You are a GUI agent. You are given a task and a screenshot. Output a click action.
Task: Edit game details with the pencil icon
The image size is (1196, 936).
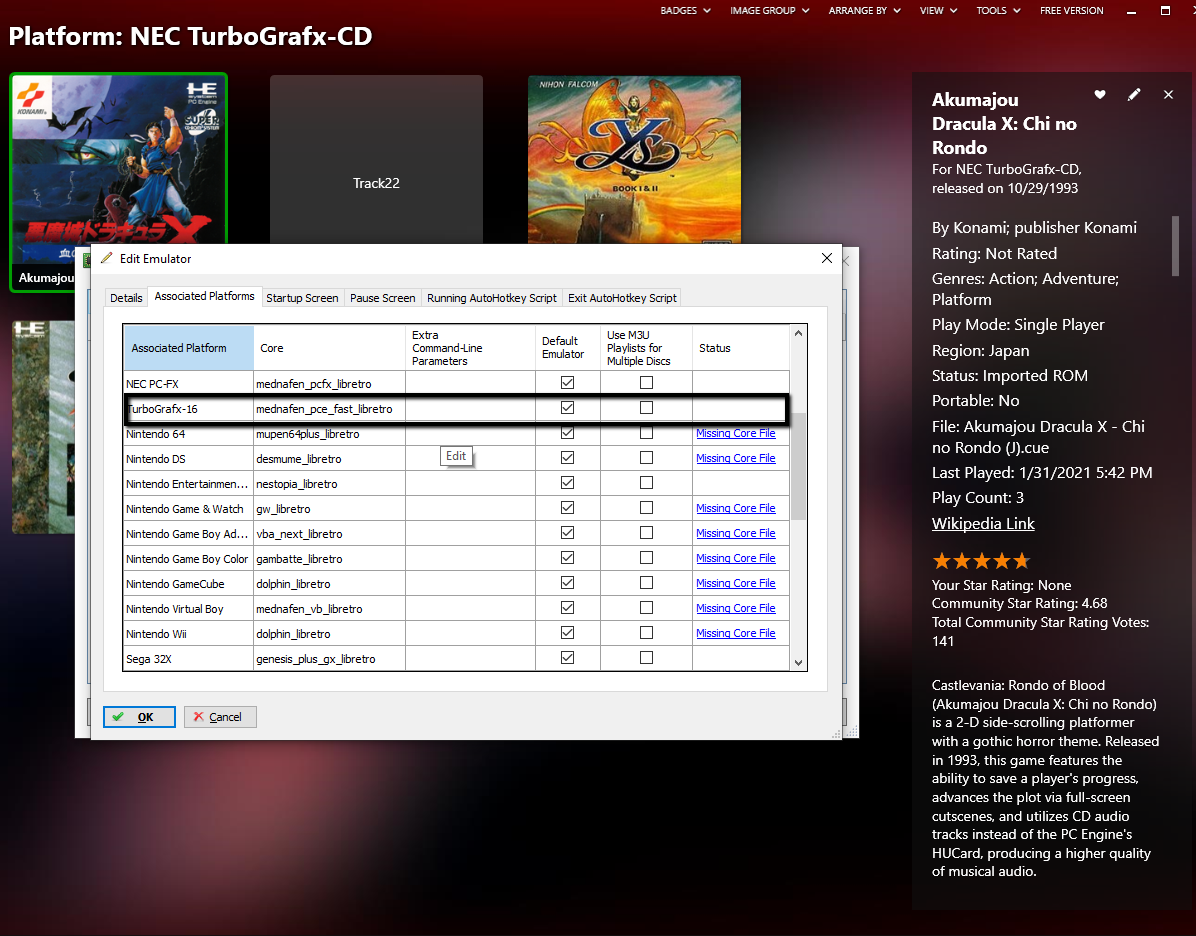pyautogui.click(x=1134, y=95)
